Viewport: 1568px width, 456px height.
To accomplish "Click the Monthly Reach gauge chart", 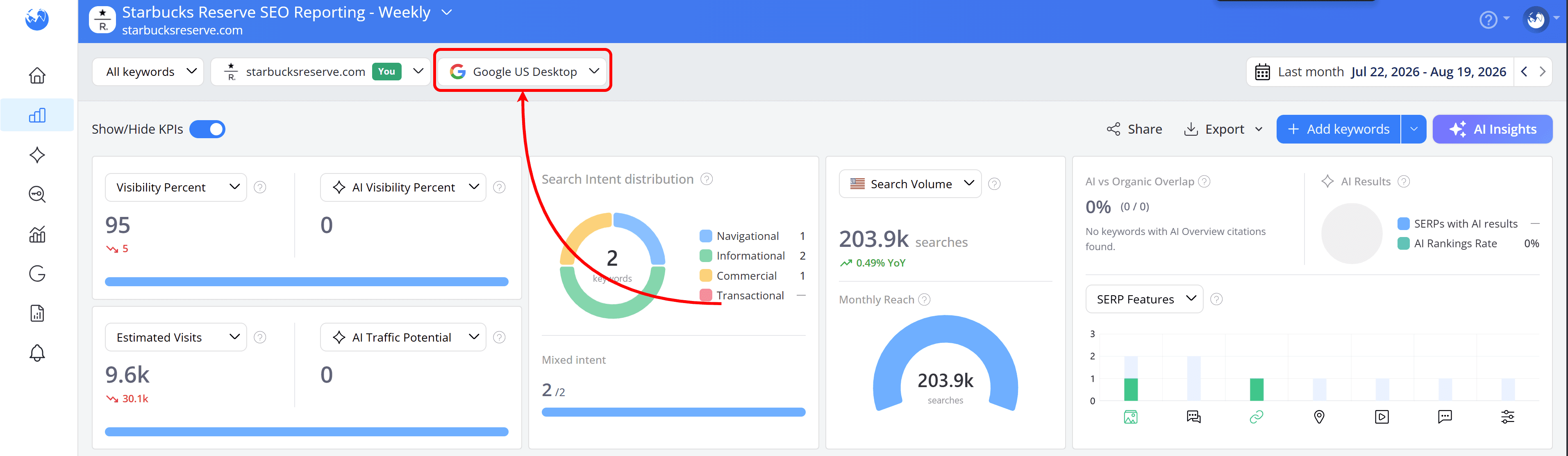I will click(945, 364).
